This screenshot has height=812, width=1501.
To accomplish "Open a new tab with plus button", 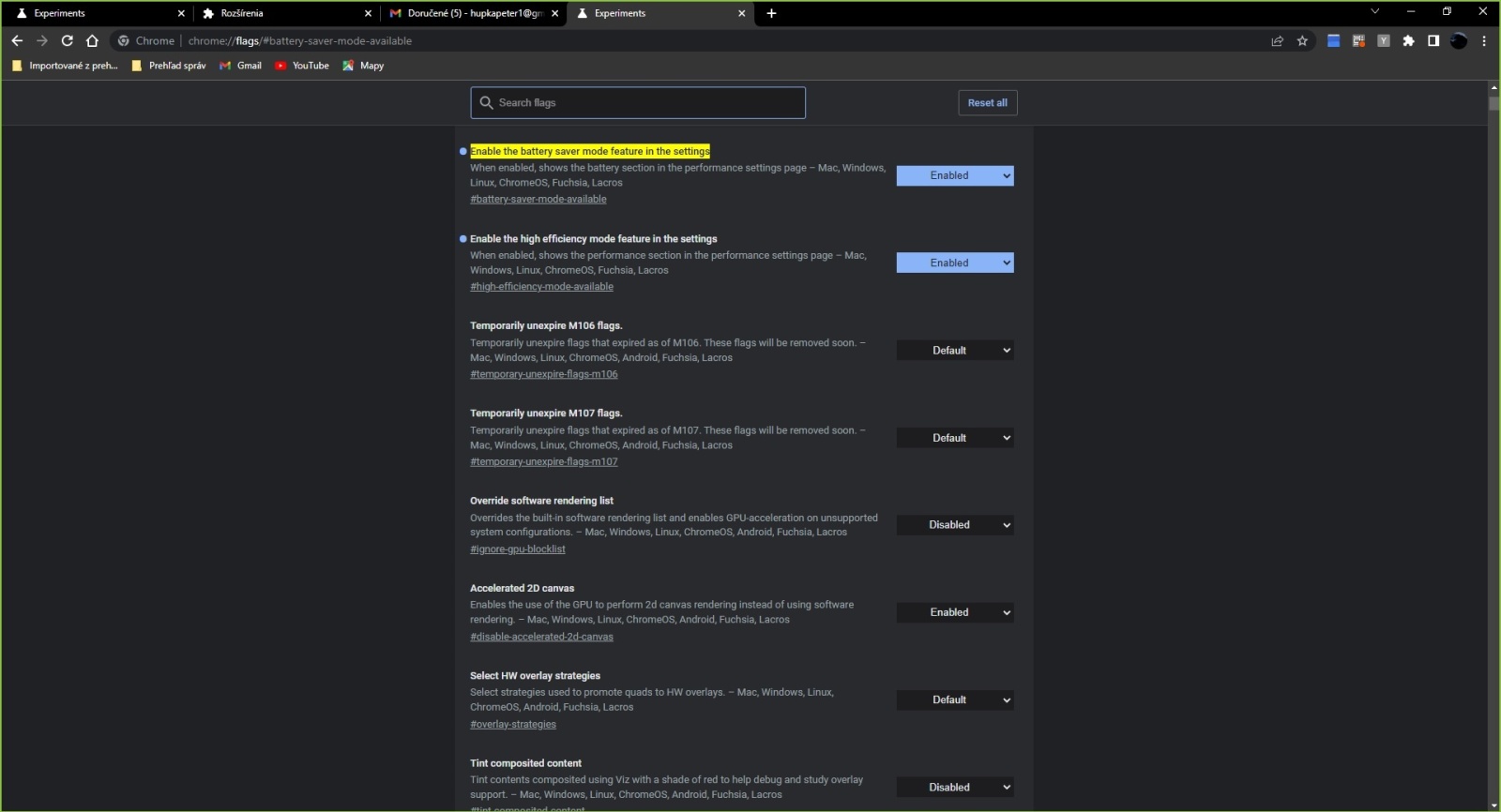I will pos(771,13).
